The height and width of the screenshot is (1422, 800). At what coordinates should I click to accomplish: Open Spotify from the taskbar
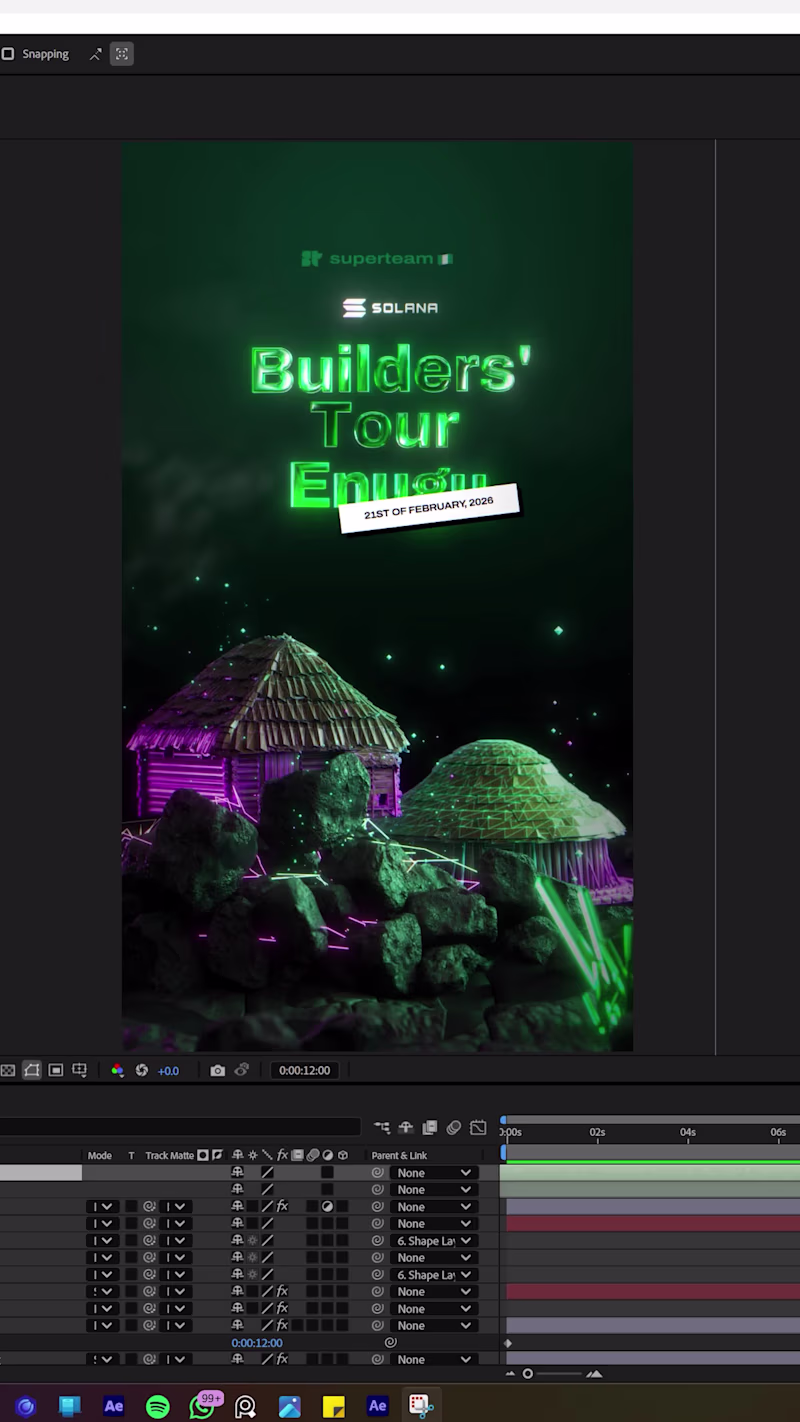coord(158,1407)
